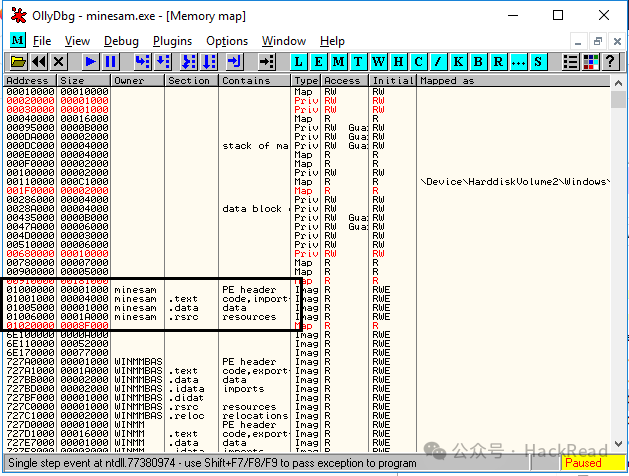Restart program with the rewind icon
The width and height of the screenshot is (629, 476).
pos(39,62)
